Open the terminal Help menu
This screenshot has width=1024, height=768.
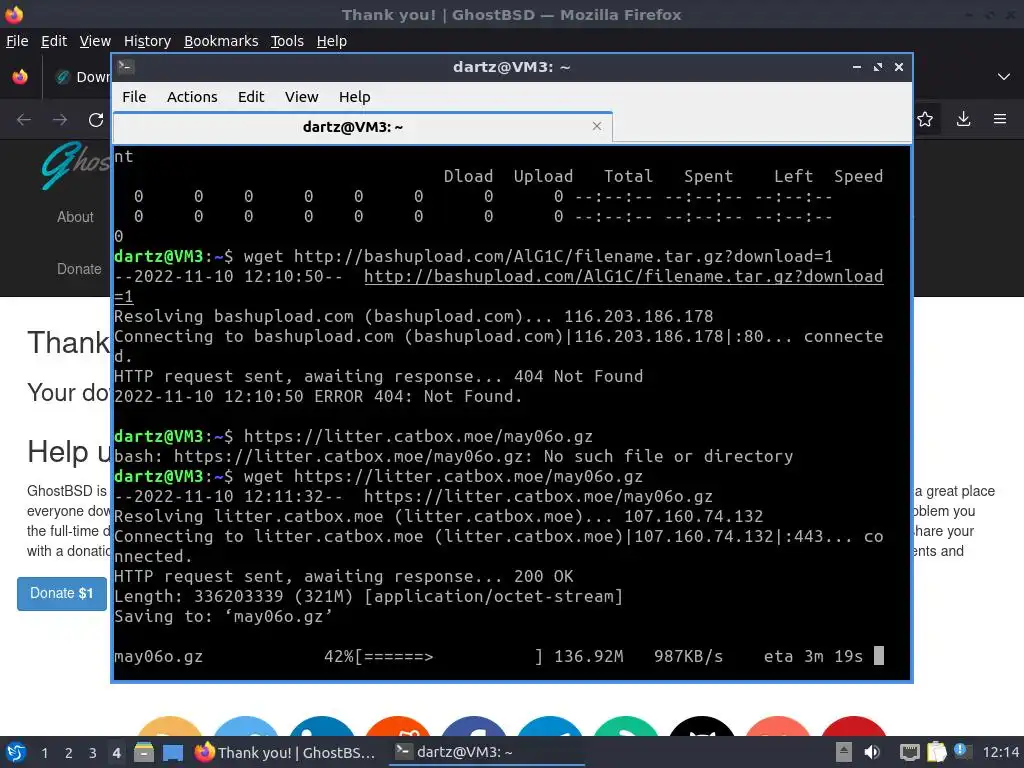pos(355,97)
